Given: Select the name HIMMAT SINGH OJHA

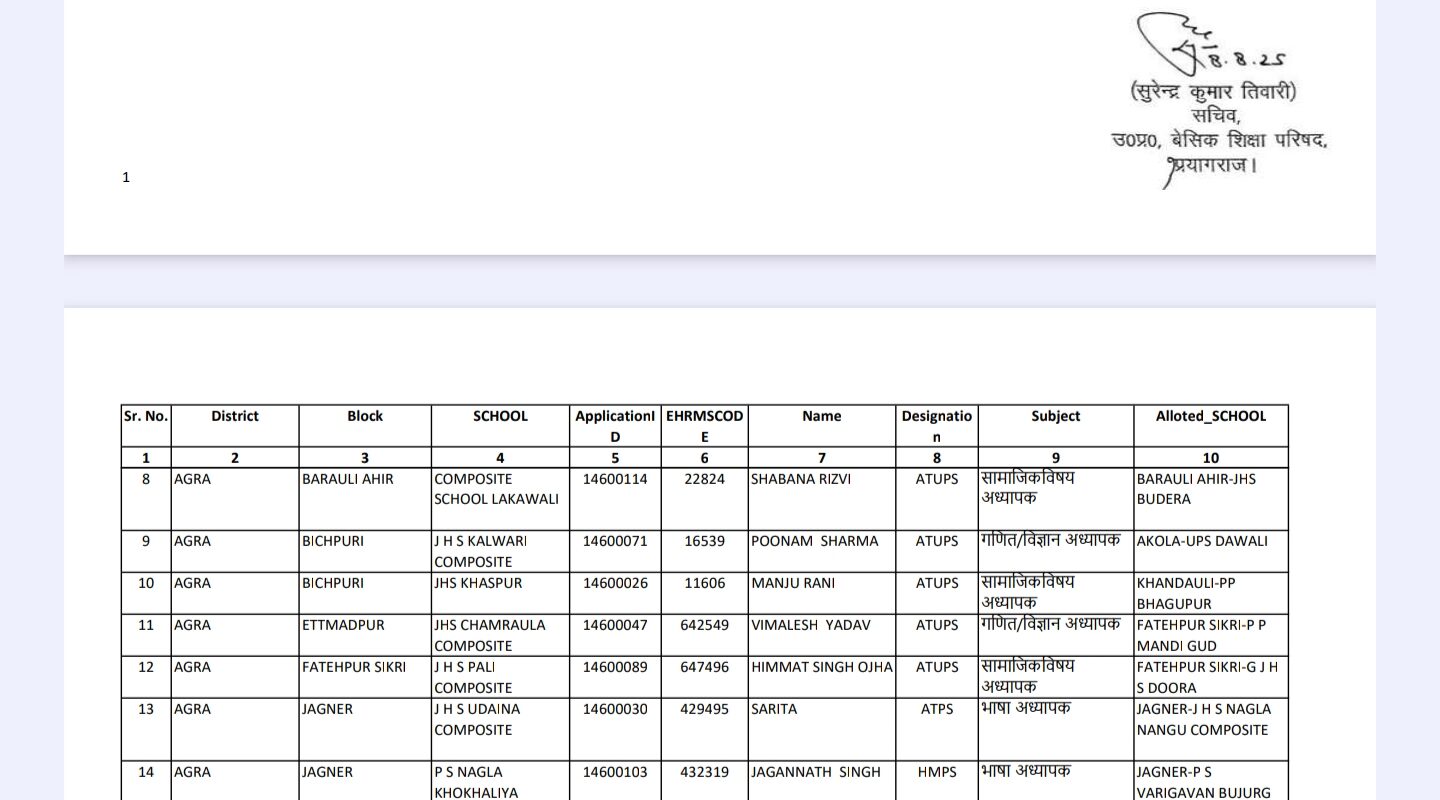Looking at the screenshot, I should pyautogui.click(x=821, y=667).
